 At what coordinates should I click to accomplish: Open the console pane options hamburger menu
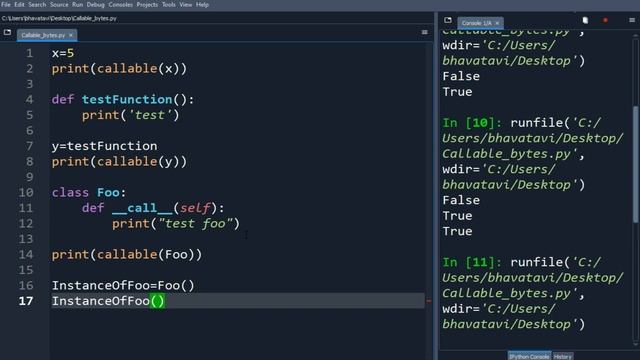(632, 20)
